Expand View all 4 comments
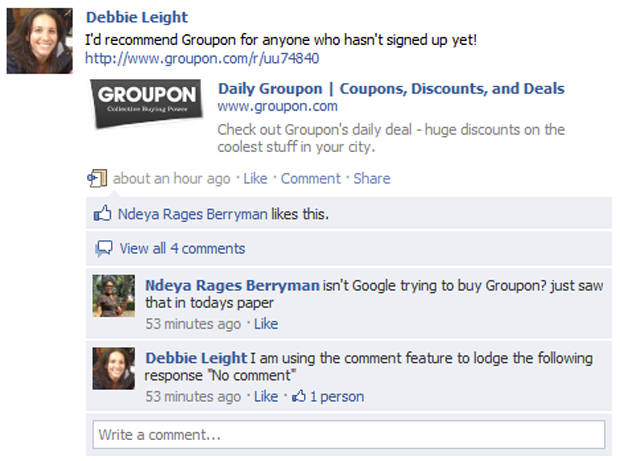 pyautogui.click(x=182, y=248)
